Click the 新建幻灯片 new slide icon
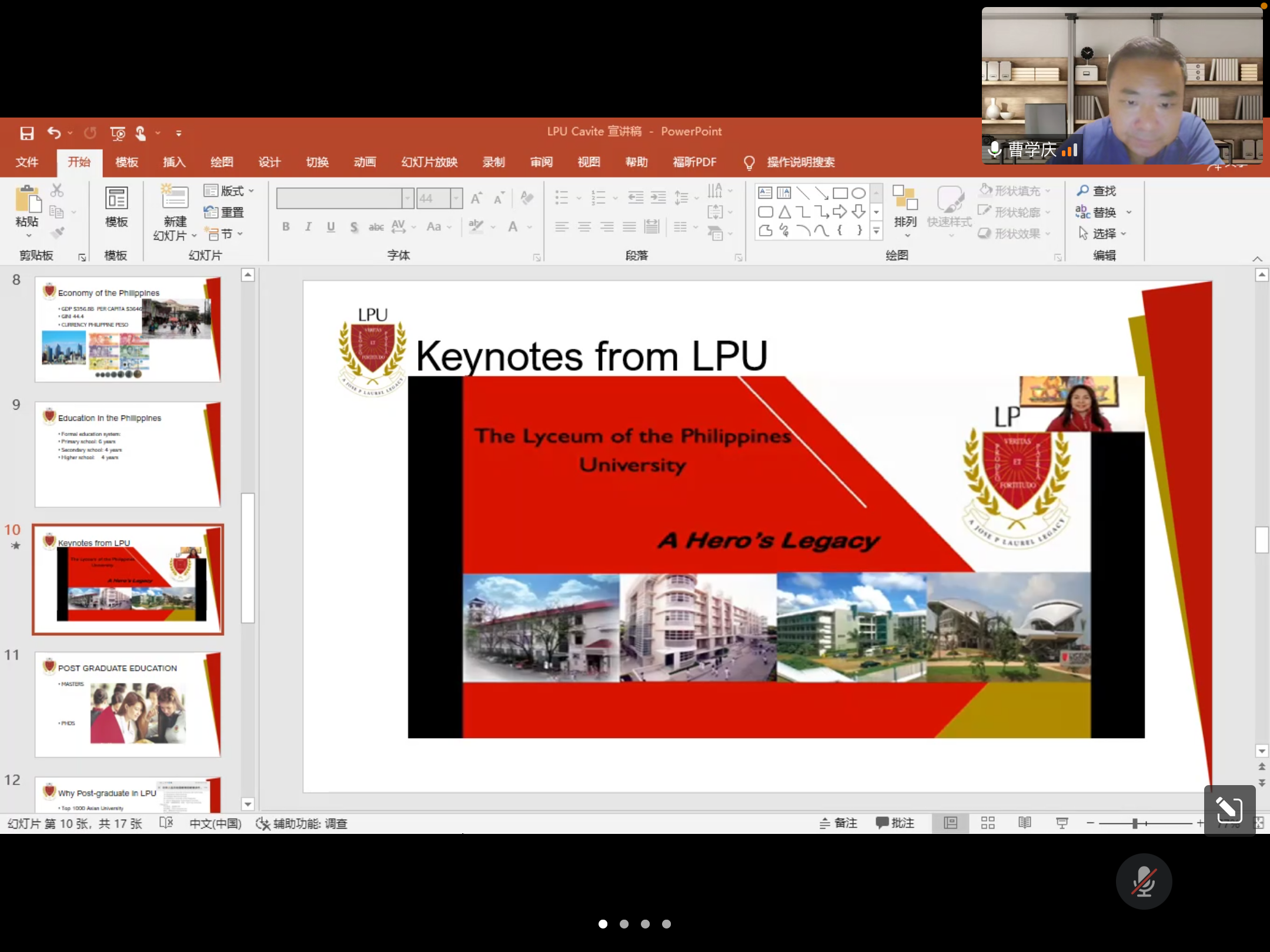1270x952 pixels. [x=175, y=197]
